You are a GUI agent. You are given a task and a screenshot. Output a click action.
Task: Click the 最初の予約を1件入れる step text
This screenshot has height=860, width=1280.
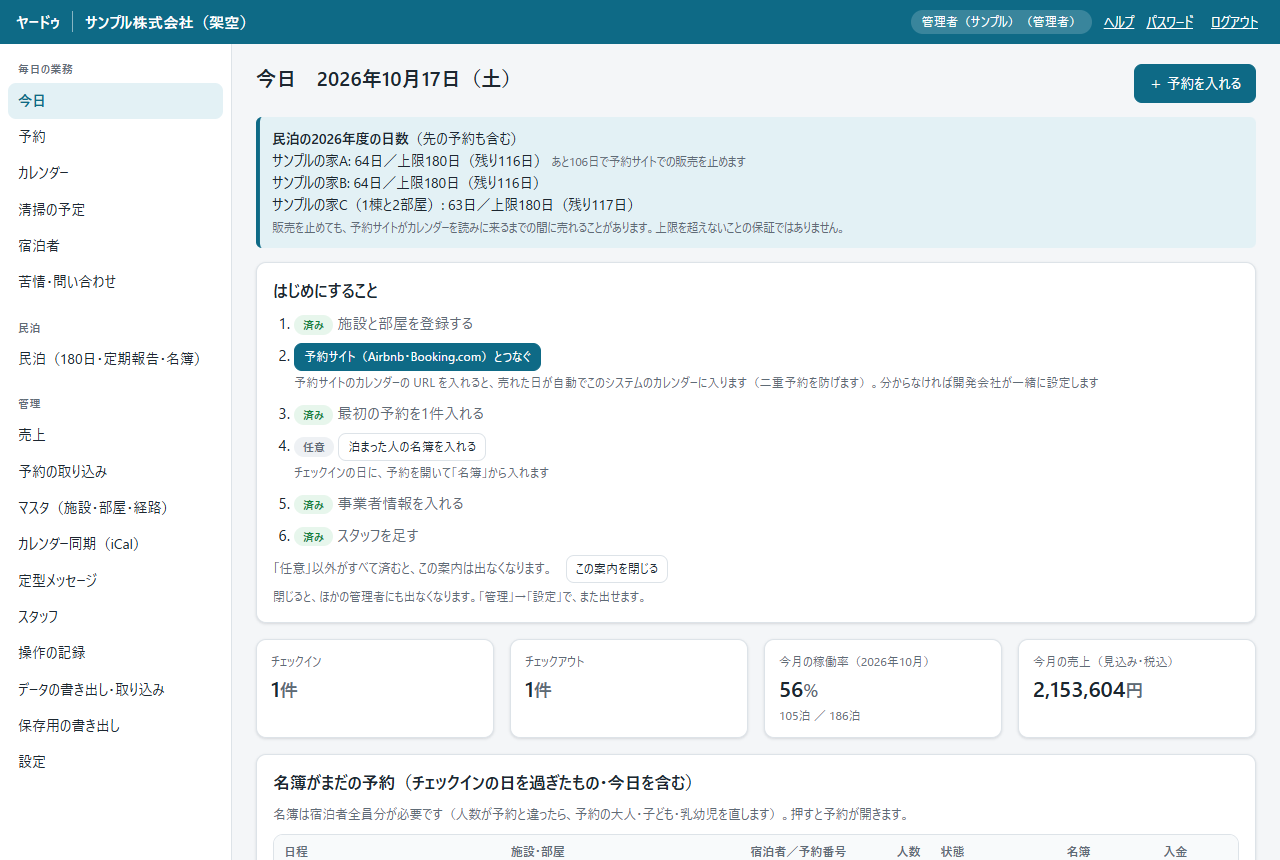point(411,414)
